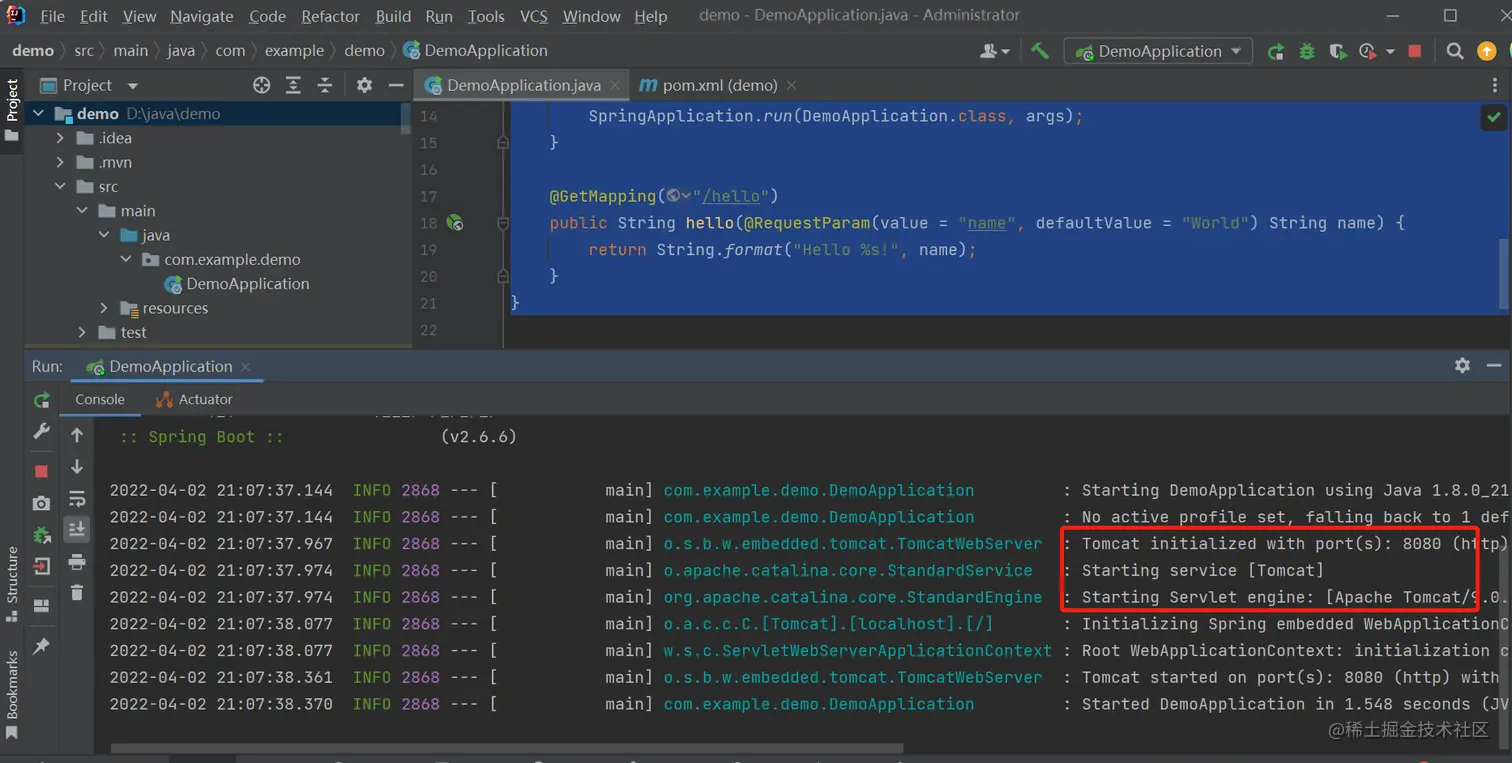Open the dropdown arrow next to Profile
This screenshot has height=763, width=1512.
(x=1390, y=51)
